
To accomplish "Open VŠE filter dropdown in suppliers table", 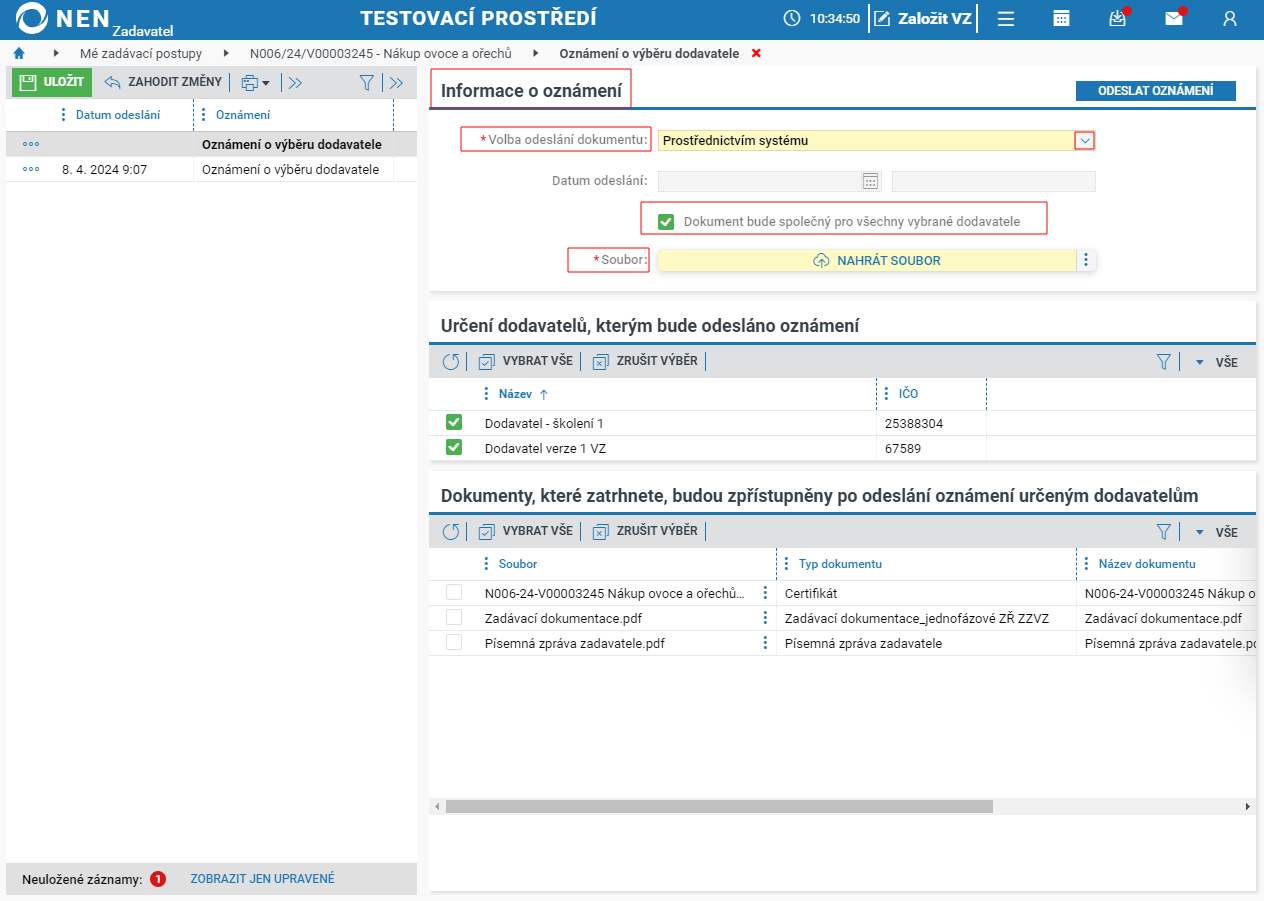I will pos(1216,362).
